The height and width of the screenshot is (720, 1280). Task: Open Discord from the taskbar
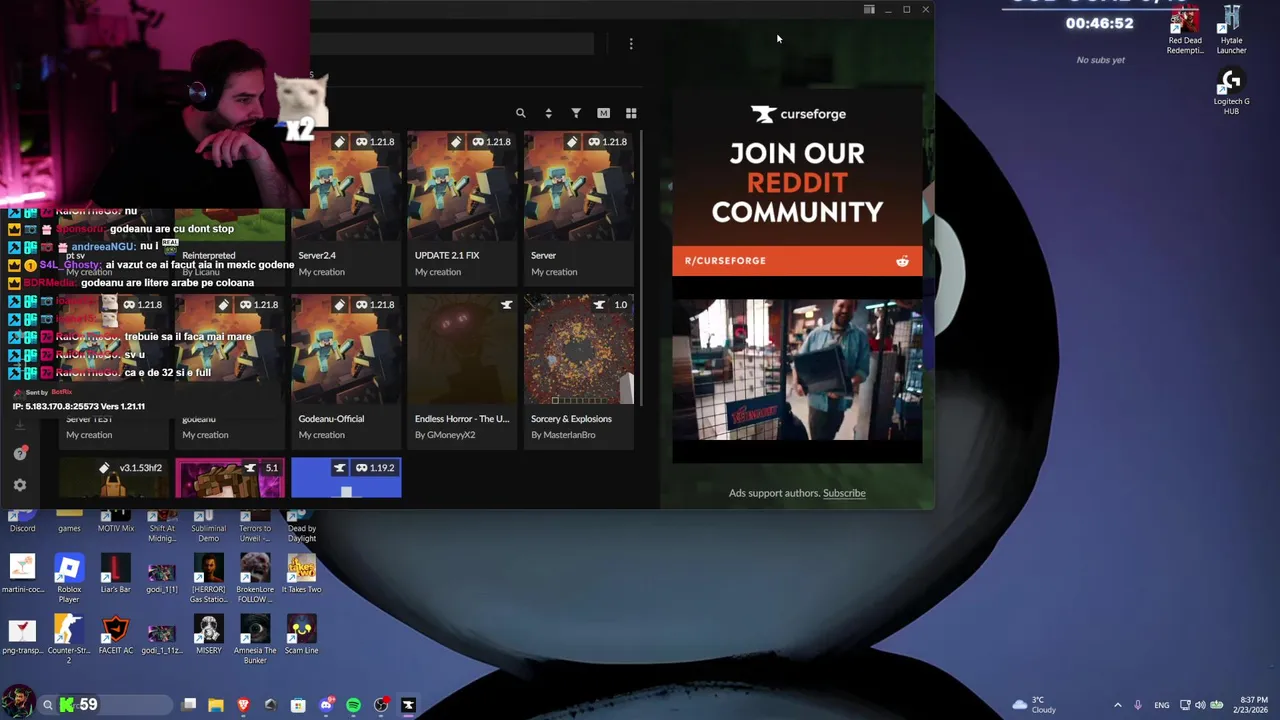coord(326,705)
